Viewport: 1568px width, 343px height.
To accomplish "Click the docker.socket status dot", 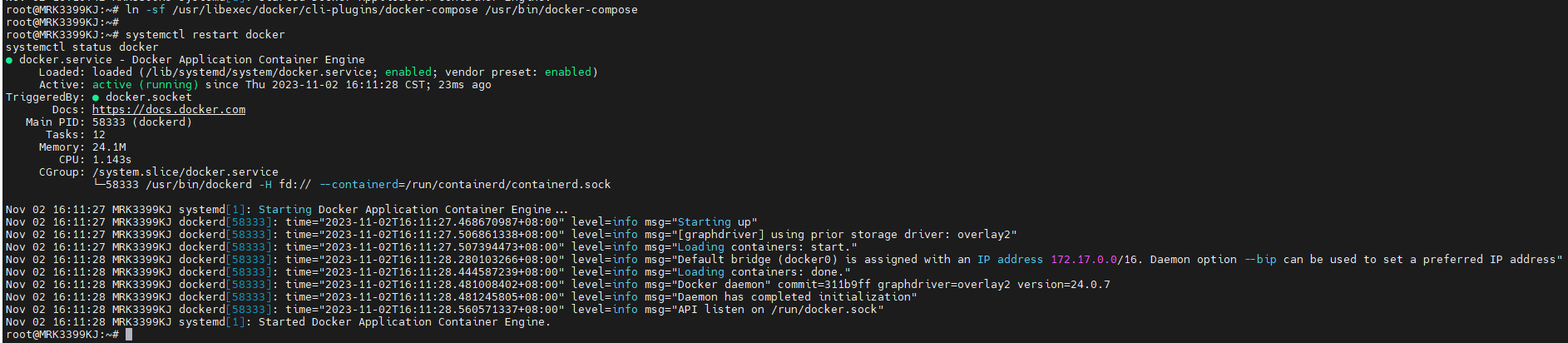I will (x=96, y=97).
